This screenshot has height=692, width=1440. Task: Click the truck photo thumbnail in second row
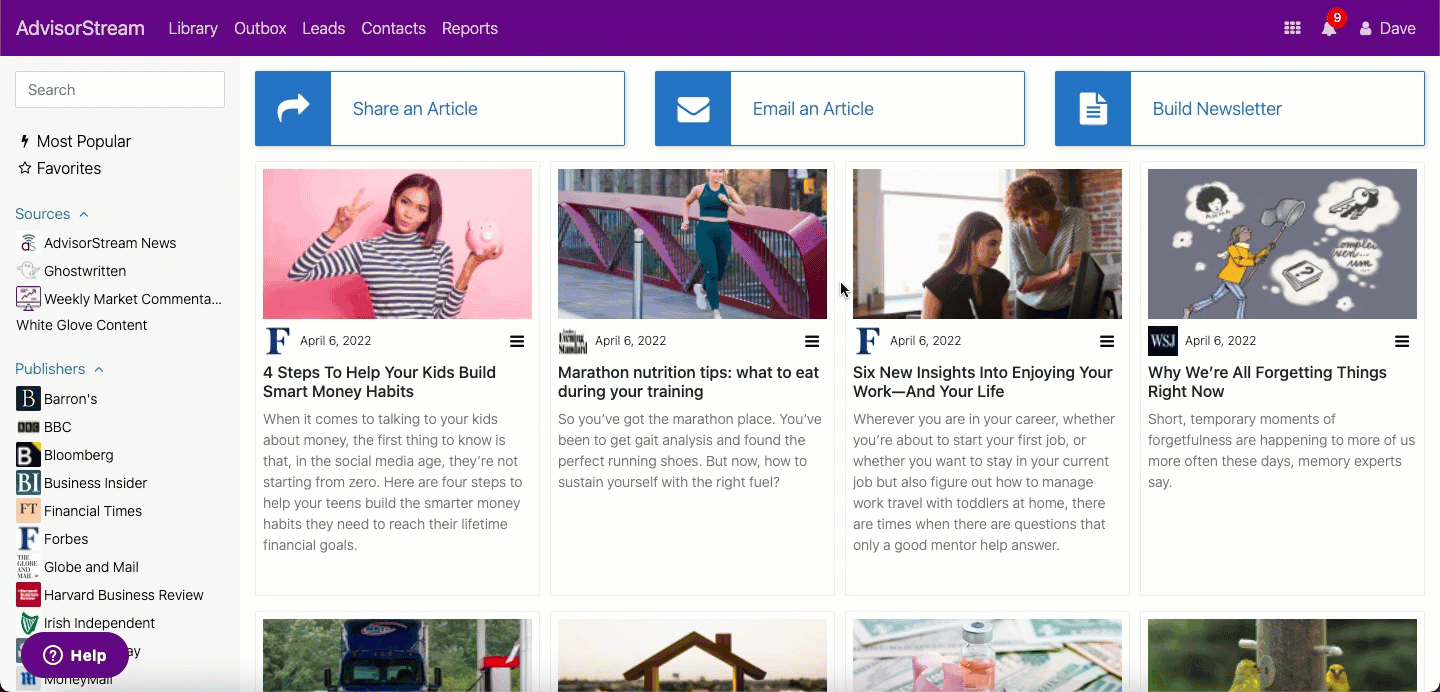tap(397, 655)
